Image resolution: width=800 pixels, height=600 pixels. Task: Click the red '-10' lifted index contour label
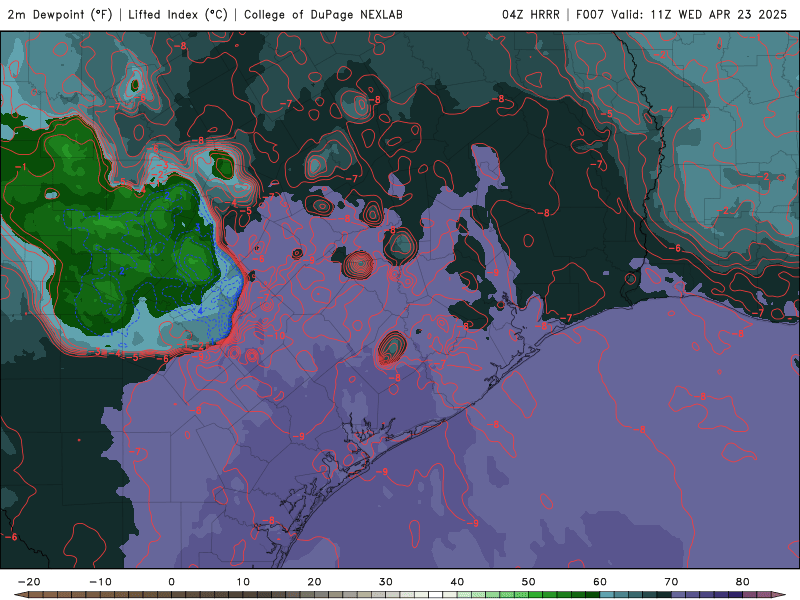(x=278, y=336)
